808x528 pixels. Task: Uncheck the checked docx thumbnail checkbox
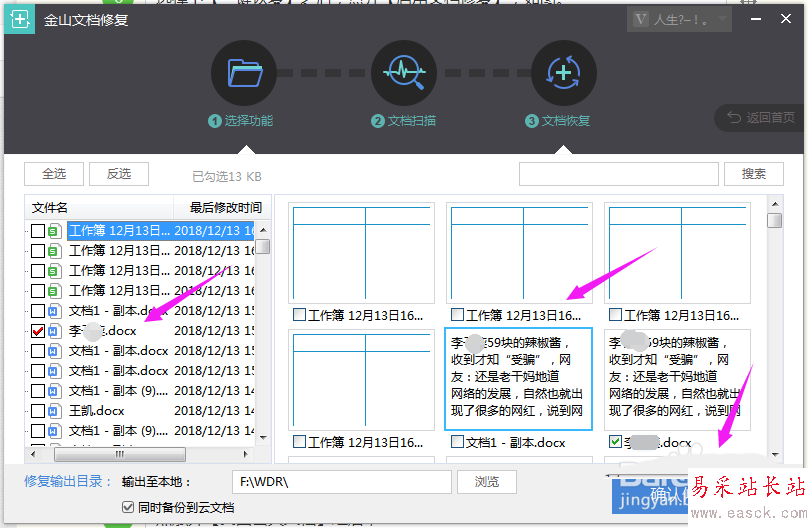point(615,442)
